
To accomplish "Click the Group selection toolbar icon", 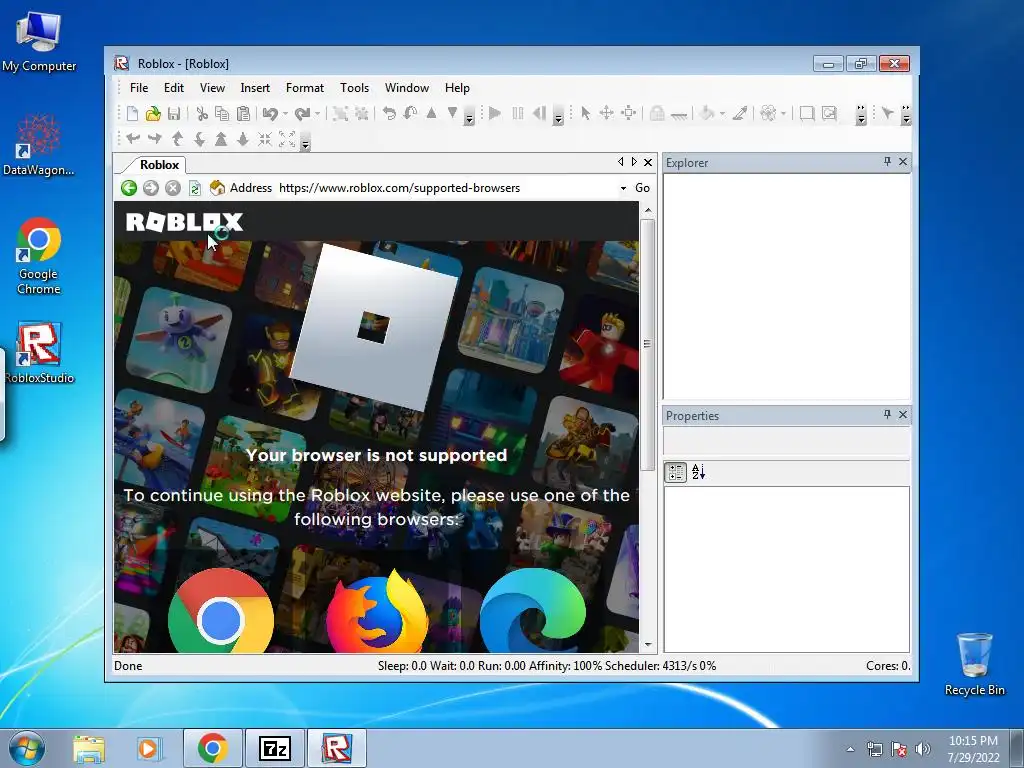I will point(340,114).
